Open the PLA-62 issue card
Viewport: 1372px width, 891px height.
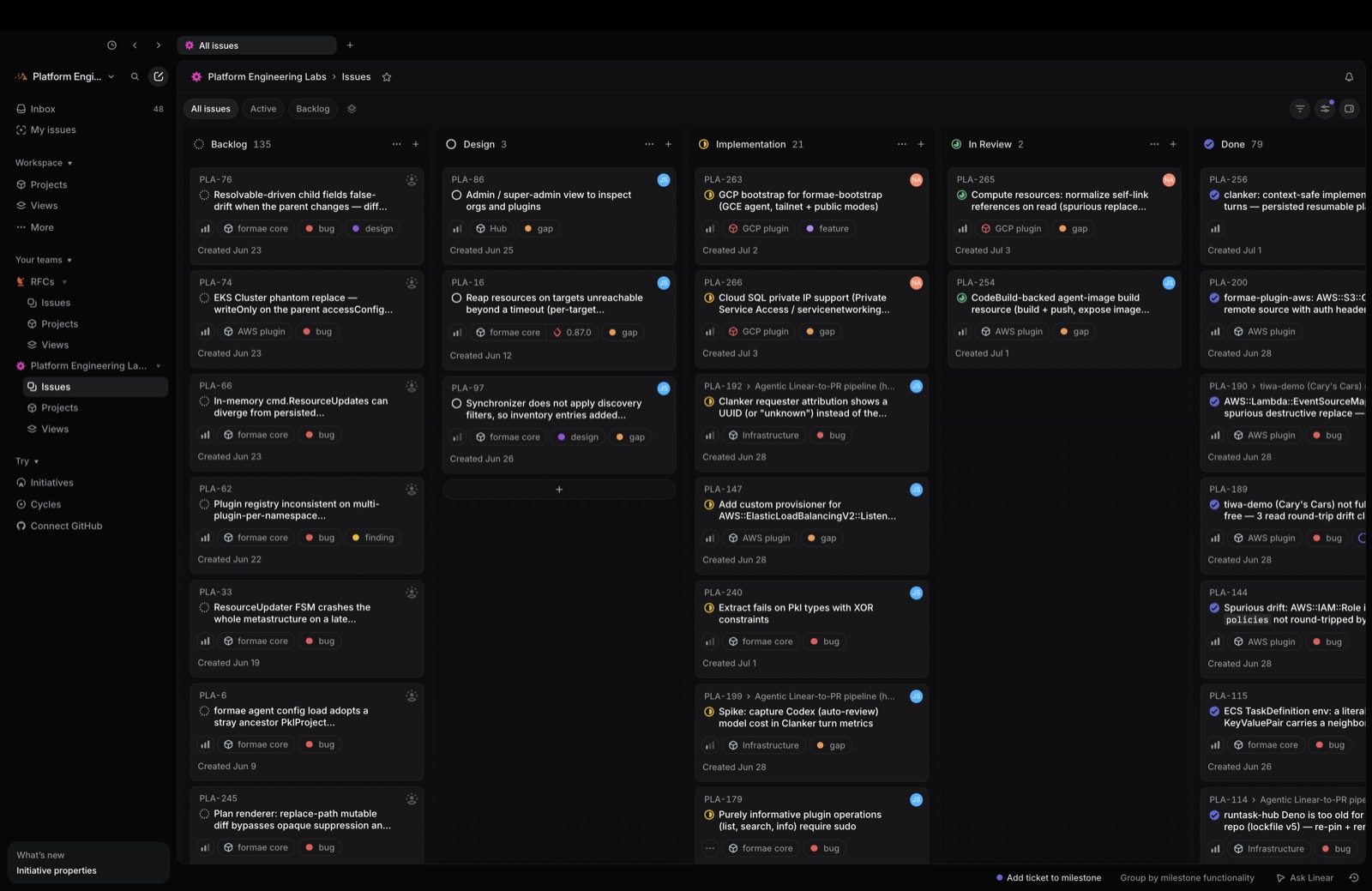click(307, 526)
